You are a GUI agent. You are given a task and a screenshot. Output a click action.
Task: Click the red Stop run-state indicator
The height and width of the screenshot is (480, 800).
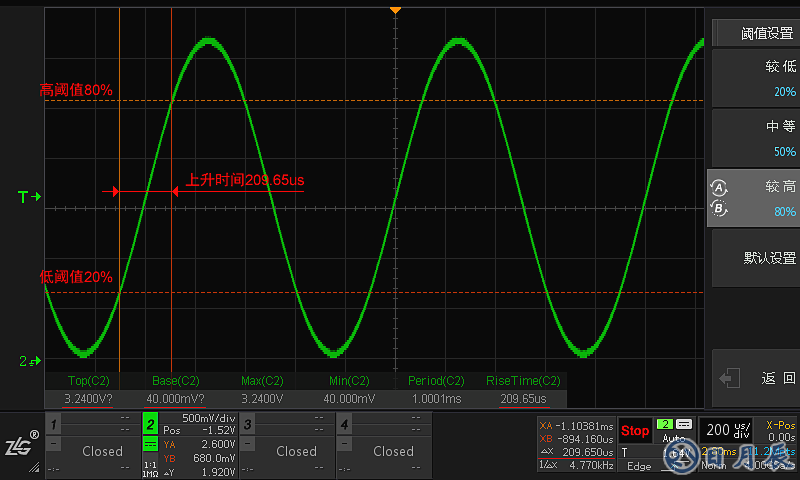(635, 431)
